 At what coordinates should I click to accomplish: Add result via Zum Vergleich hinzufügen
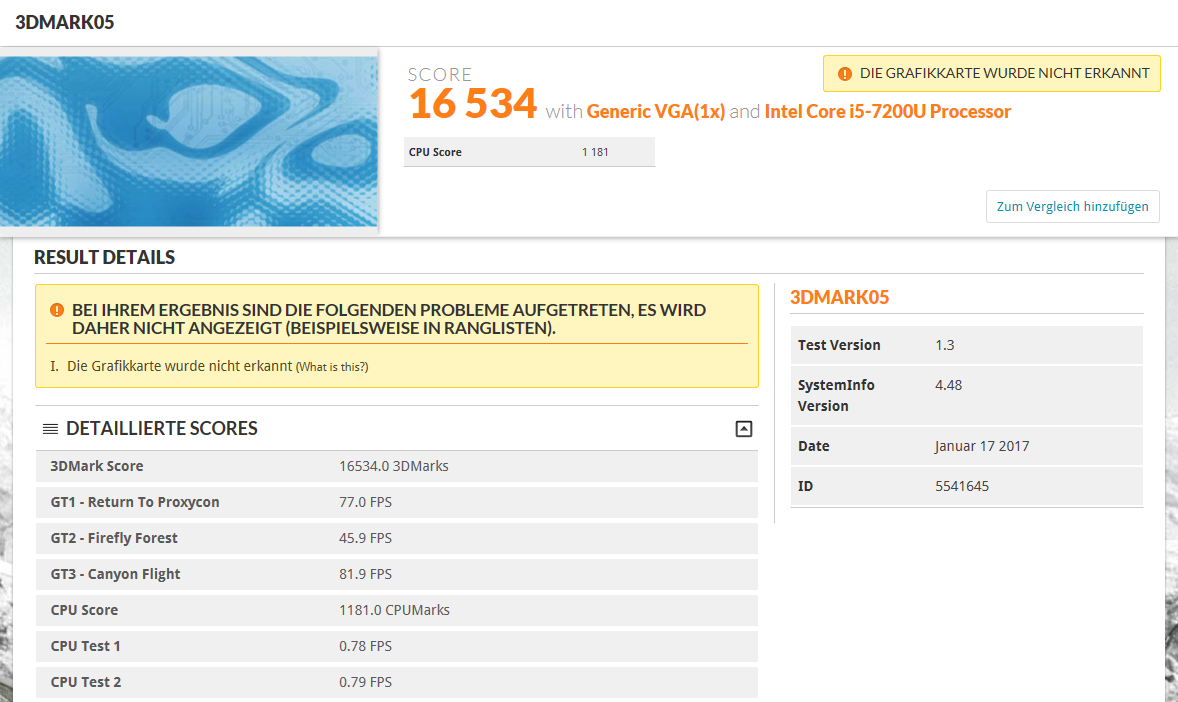[1072, 206]
